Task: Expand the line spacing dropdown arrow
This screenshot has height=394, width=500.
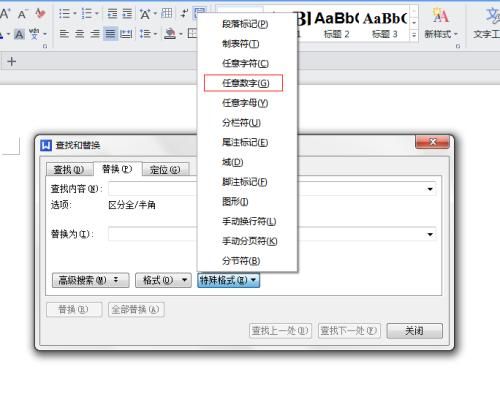Action: click(x=155, y=34)
